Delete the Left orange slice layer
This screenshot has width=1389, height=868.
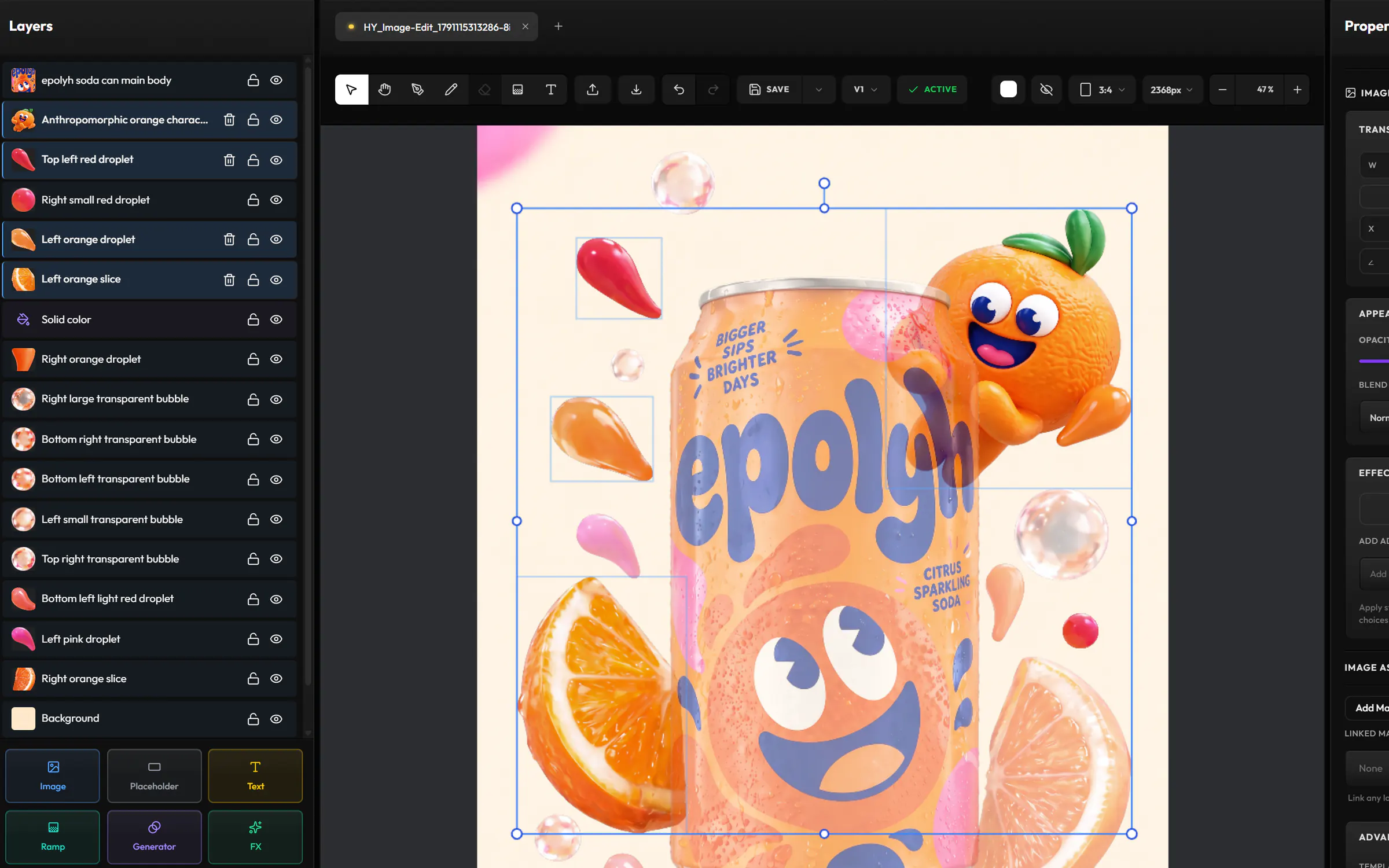click(229, 279)
